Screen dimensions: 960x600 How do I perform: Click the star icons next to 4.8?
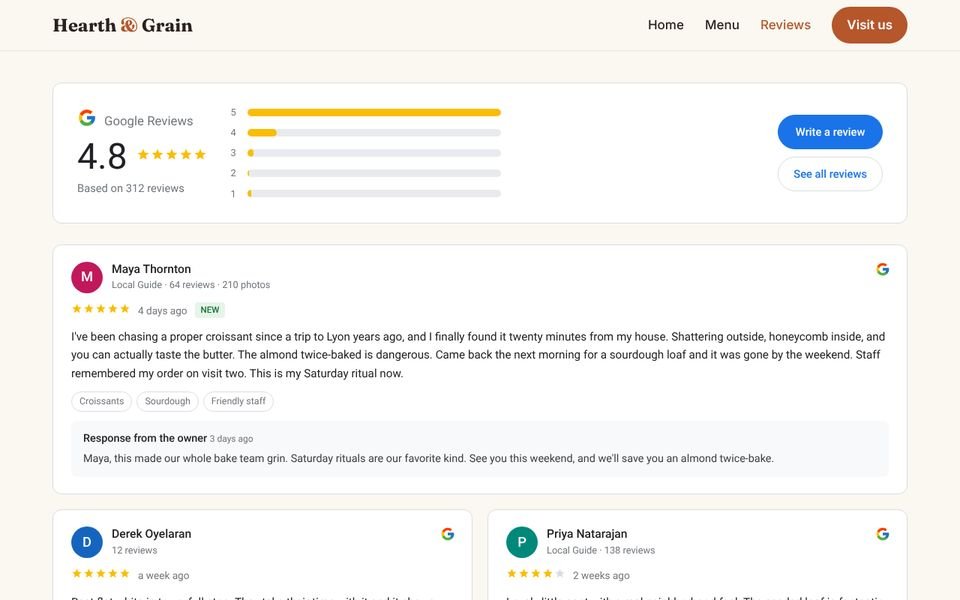click(x=171, y=154)
